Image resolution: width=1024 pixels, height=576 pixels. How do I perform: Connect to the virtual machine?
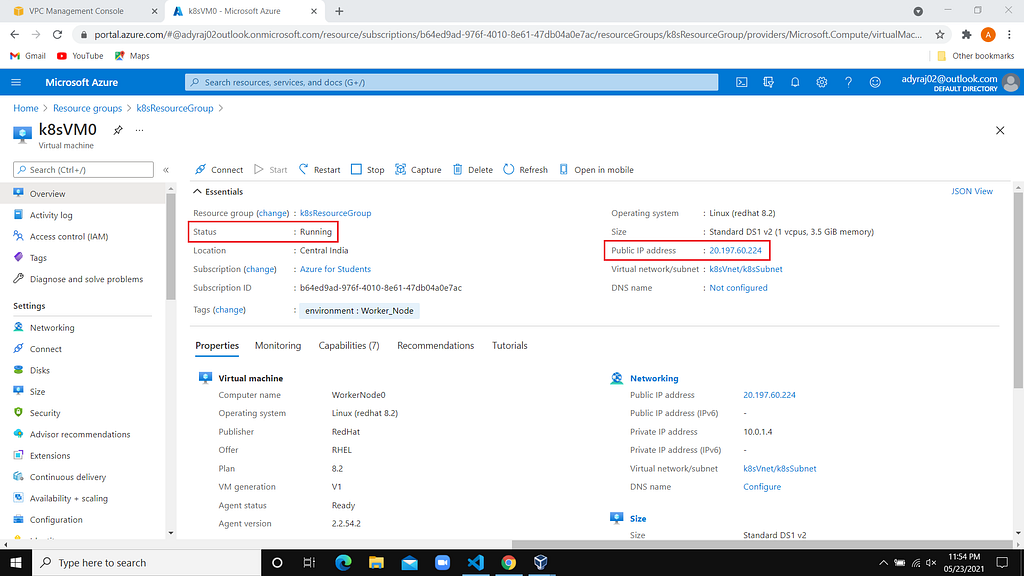click(x=219, y=170)
